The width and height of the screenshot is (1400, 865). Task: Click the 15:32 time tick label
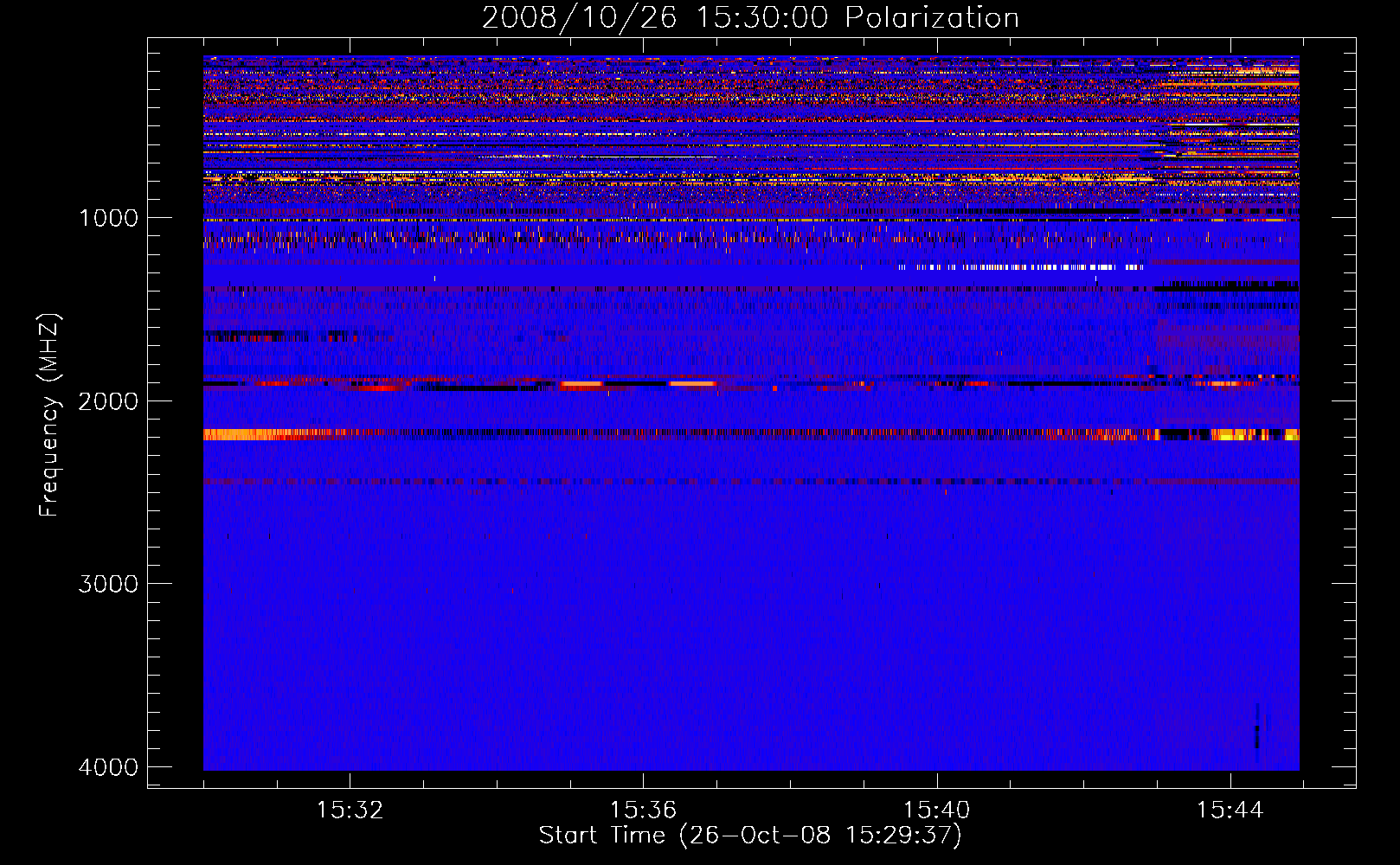point(350,811)
